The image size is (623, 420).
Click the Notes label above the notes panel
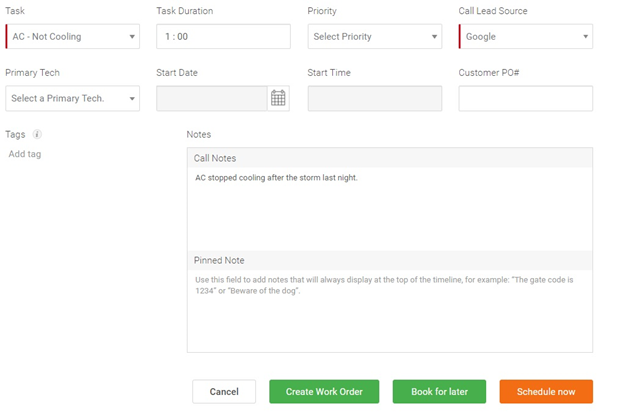click(199, 134)
